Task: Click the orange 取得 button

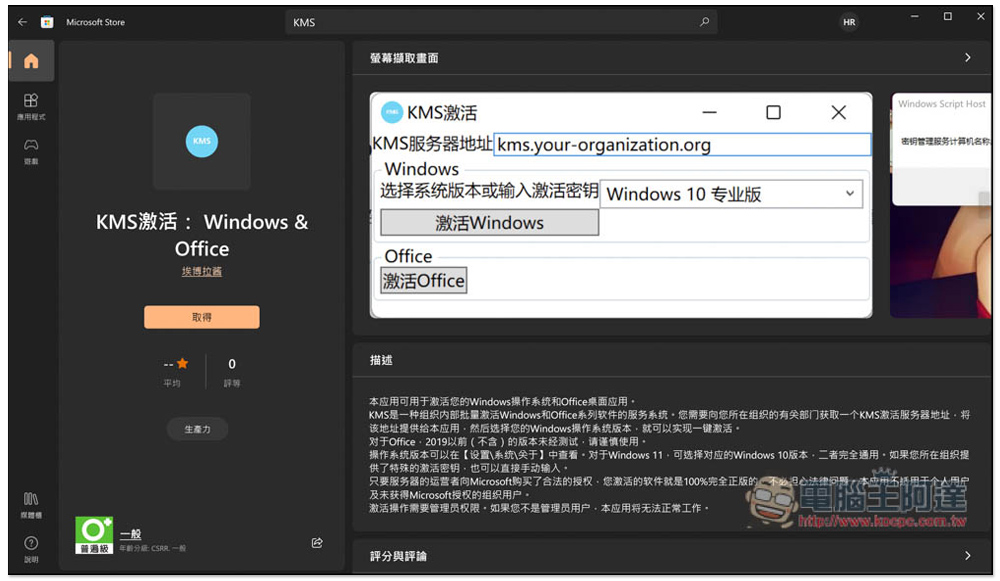Action: [202, 317]
